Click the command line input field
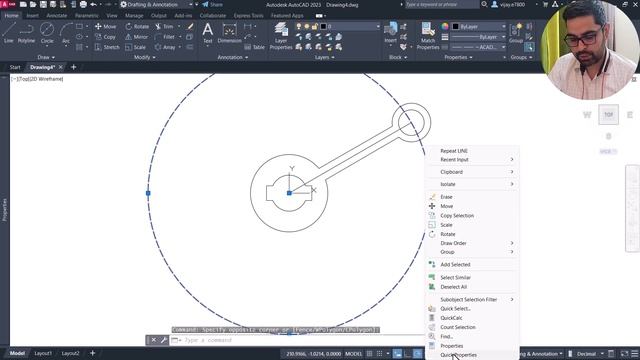The image size is (640, 360). (298, 340)
